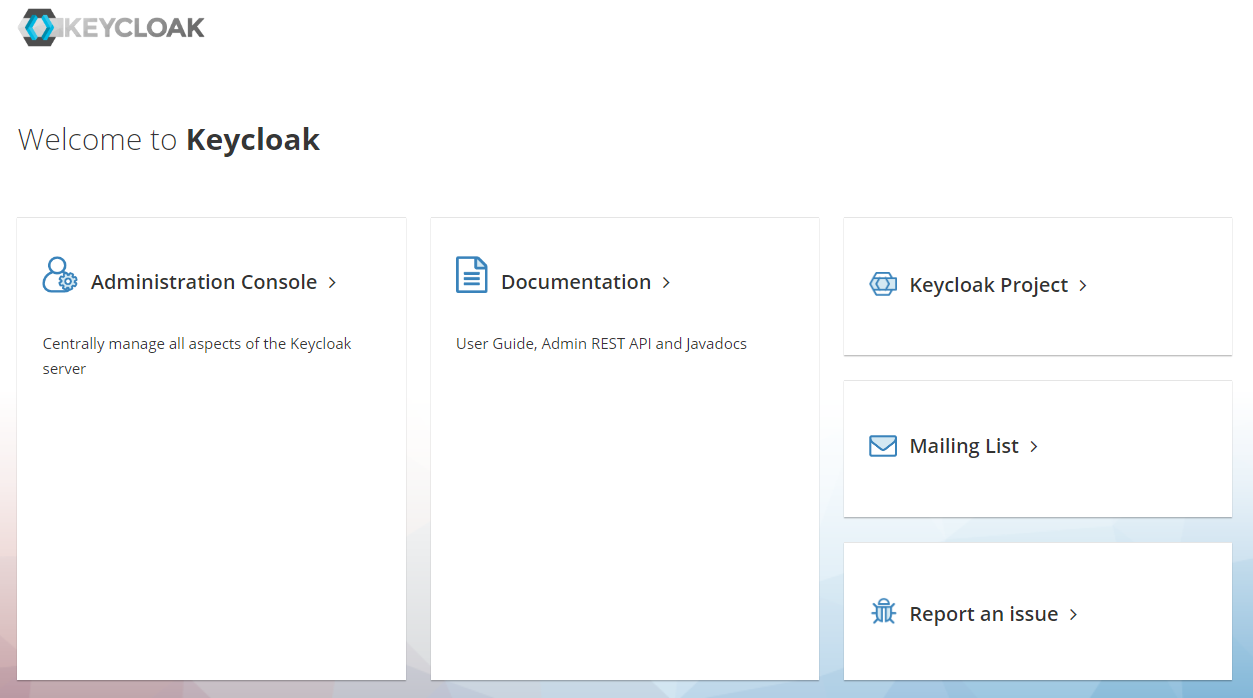Click the Documentation card
The height and width of the screenshot is (698, 1253).
click(x=624, y=450)
